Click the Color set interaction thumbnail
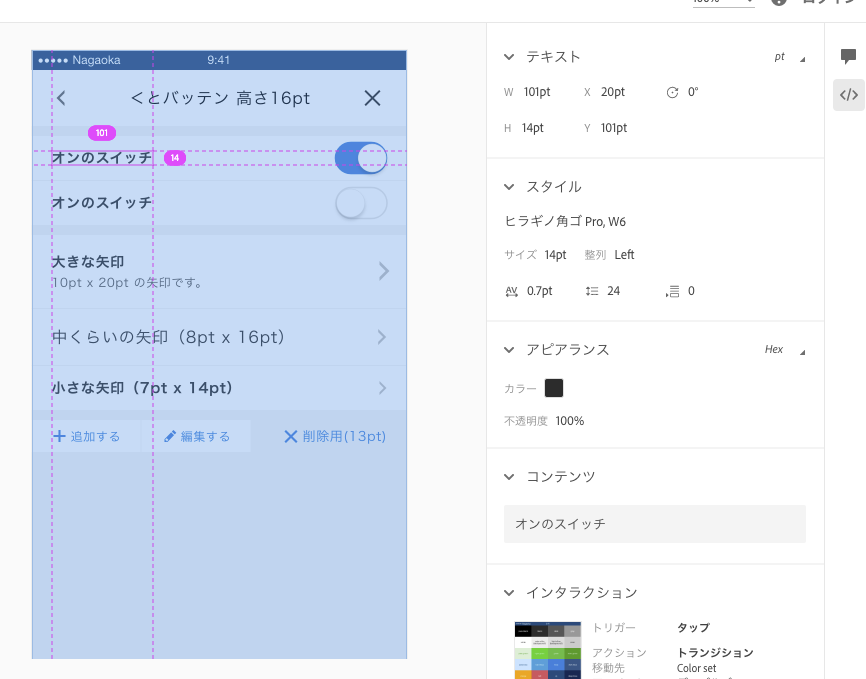The image size is (866, 679). pos(547,650)
